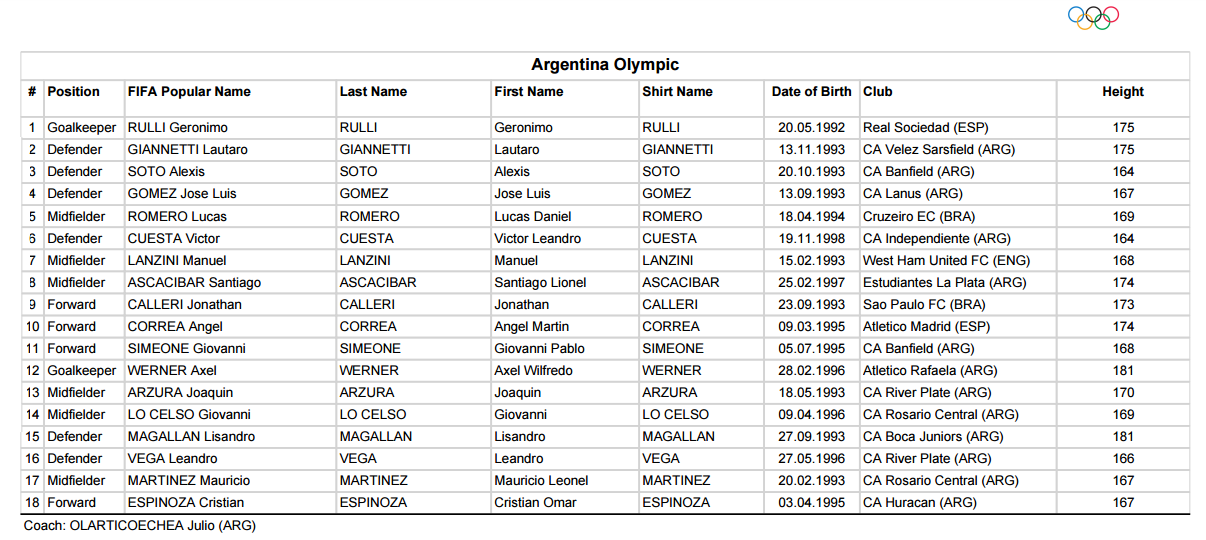
Task: Select CA Boca Juniors (ARG) club cell
Action: tap(933, 436)
